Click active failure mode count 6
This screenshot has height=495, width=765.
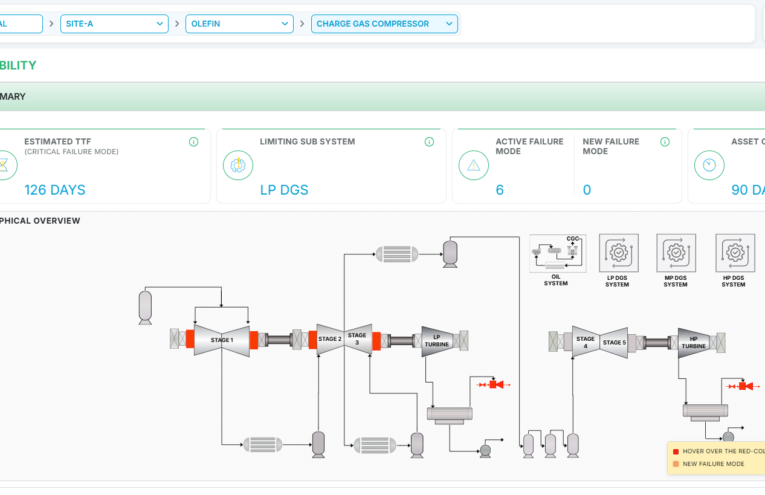coord(500,190)
